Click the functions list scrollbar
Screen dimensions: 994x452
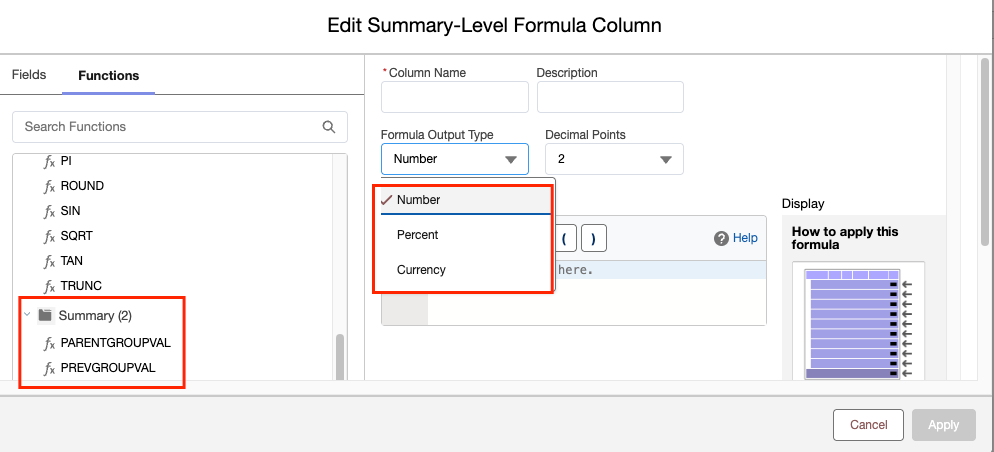(340, 357)
